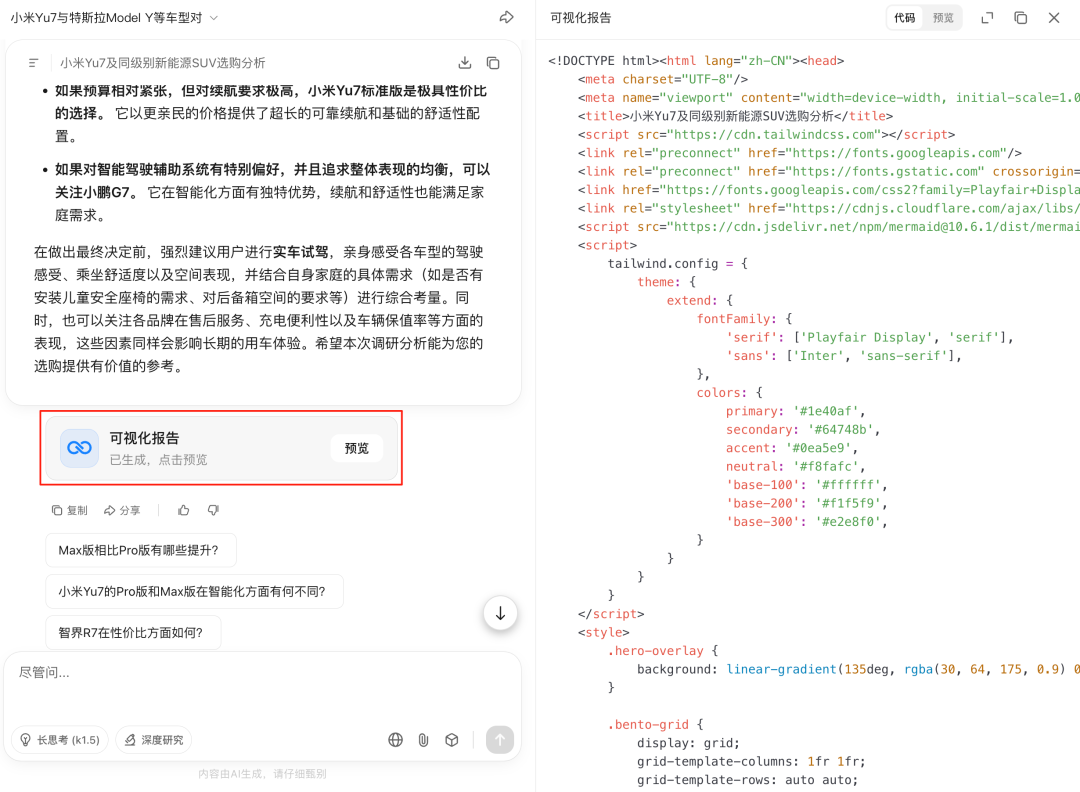Click the globe web search icon
Viewport: 1080px width, 792px height.
click(395, 740)
